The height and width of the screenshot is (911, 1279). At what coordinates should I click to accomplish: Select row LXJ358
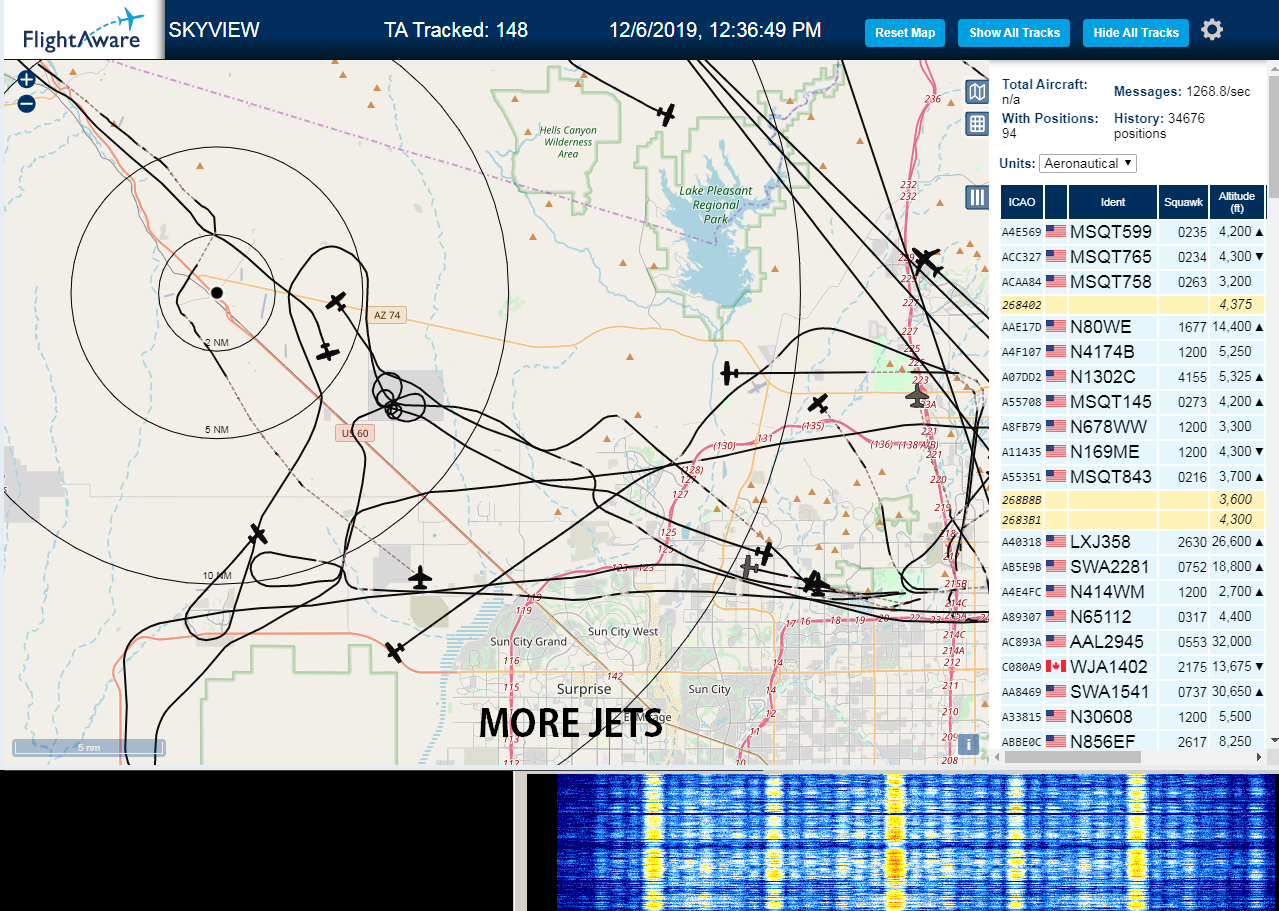(x=1134, y=542)
